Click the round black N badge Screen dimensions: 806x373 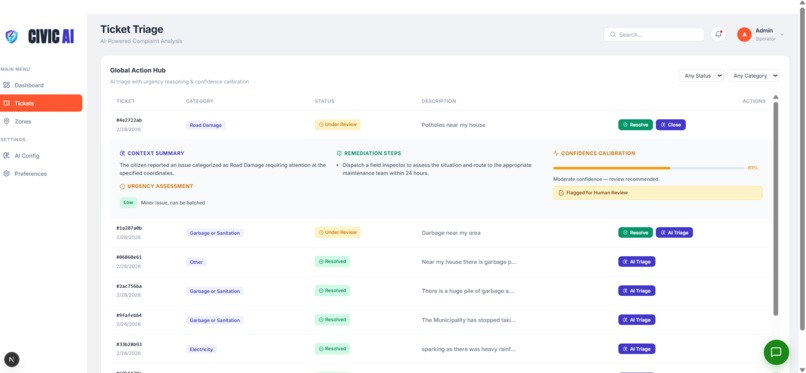11,359
